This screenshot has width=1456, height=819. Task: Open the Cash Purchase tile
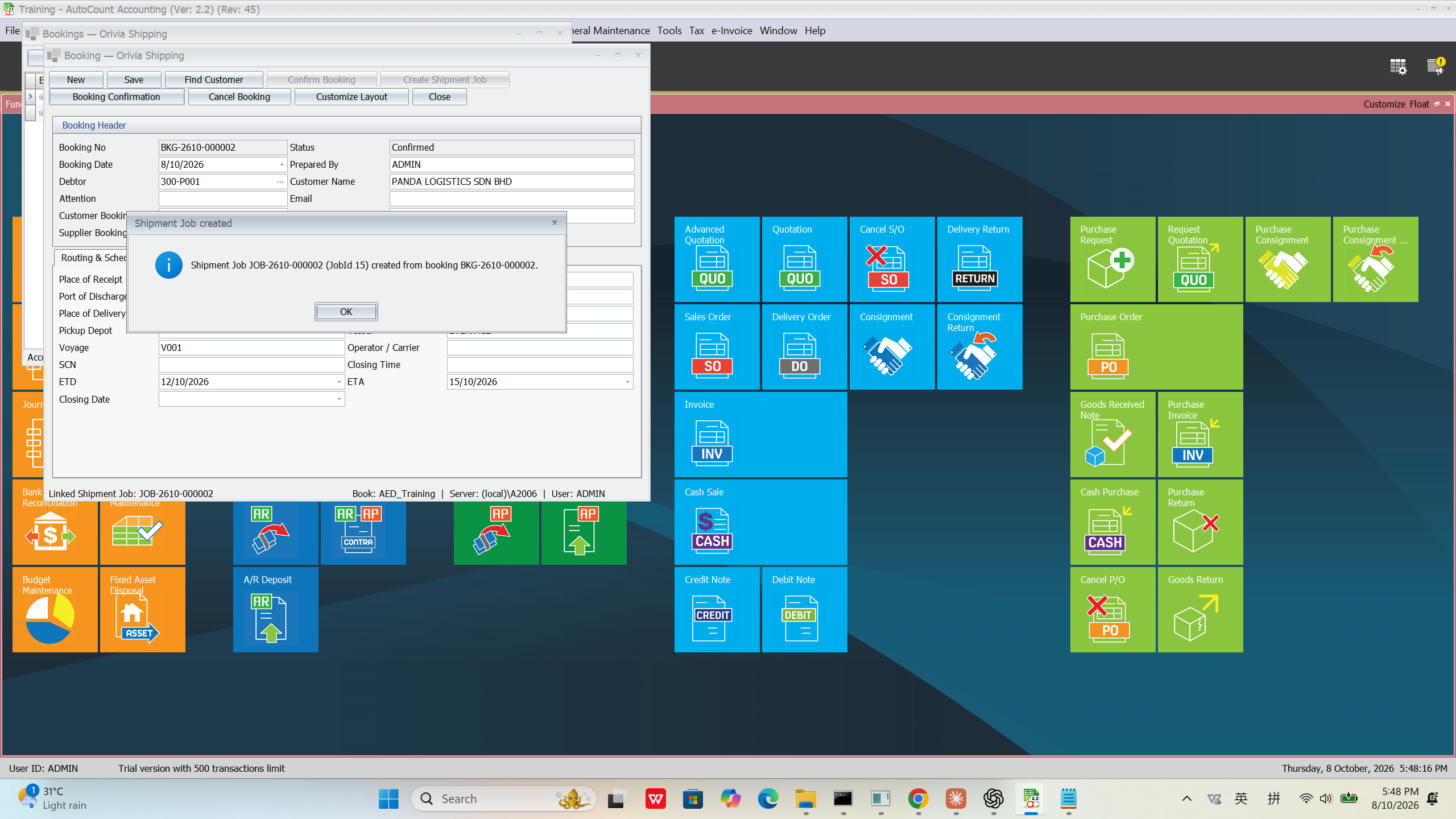[x=1113, y=522]
